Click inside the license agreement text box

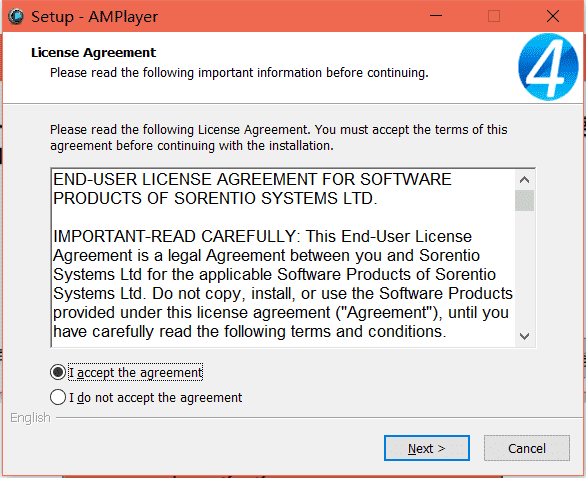283,258
